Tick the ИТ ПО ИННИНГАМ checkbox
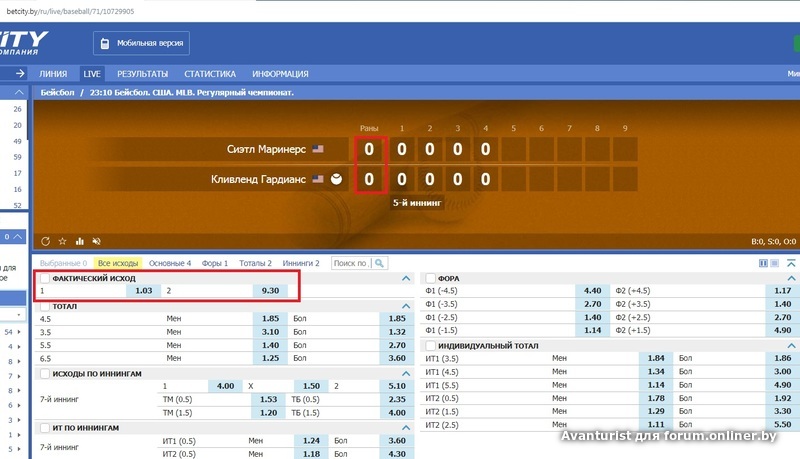The height and width of the screenshot is (459, 800). (x=45, y=428)
